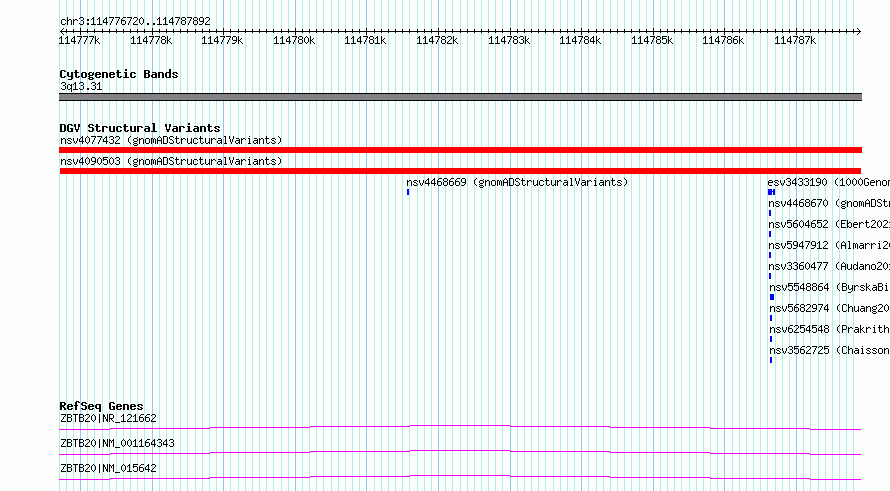Click the 3q13.31 band label
The image size is (890, 491).
pos(81,86)
